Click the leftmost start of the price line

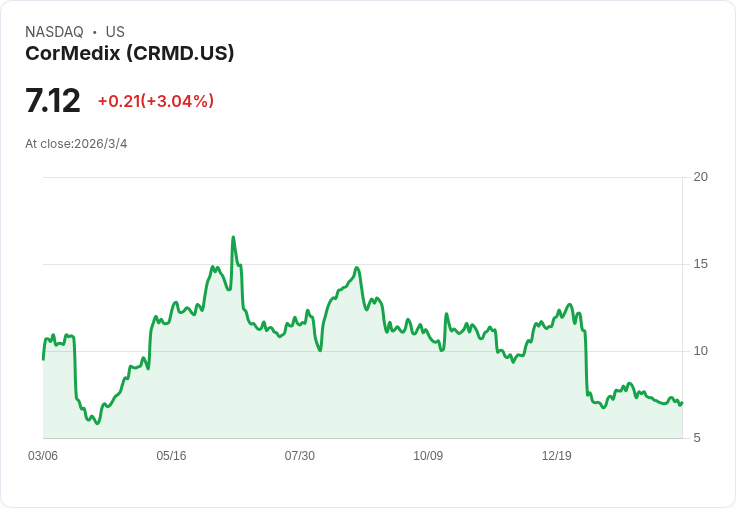(43, 358)
